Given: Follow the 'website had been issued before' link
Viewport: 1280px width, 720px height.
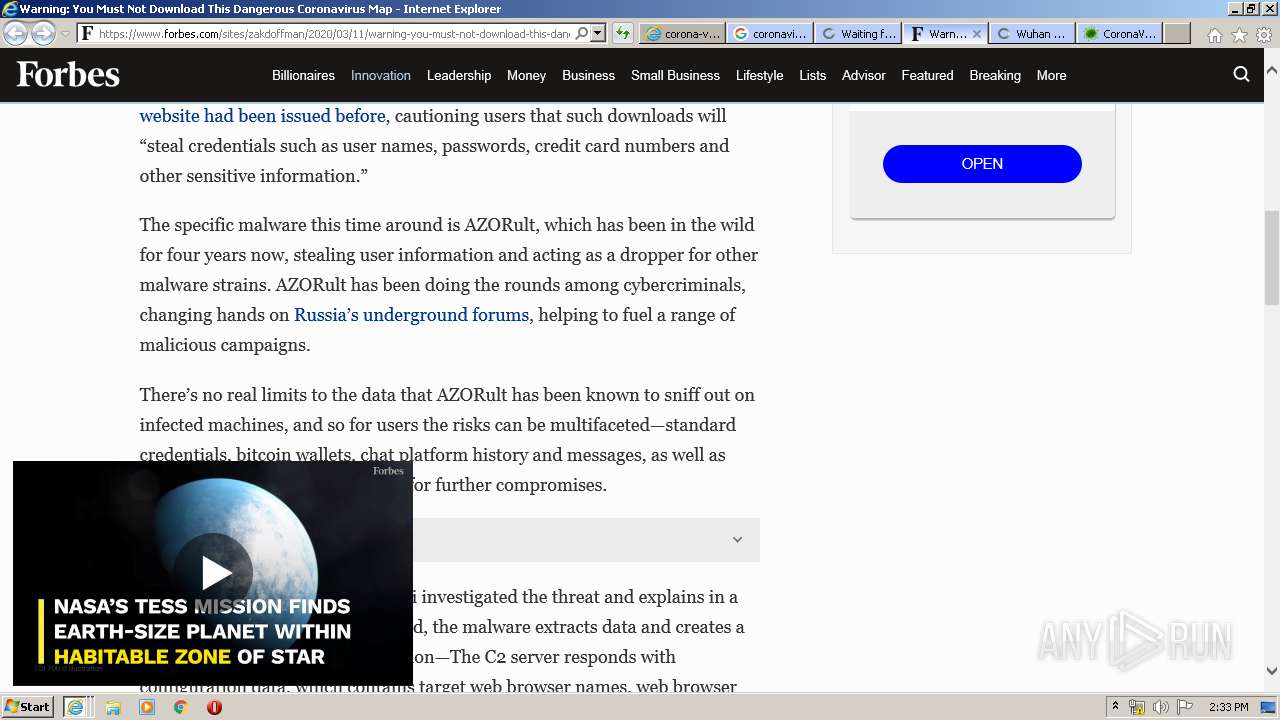Looking at the screenshot, I should [x=262, y=116].
